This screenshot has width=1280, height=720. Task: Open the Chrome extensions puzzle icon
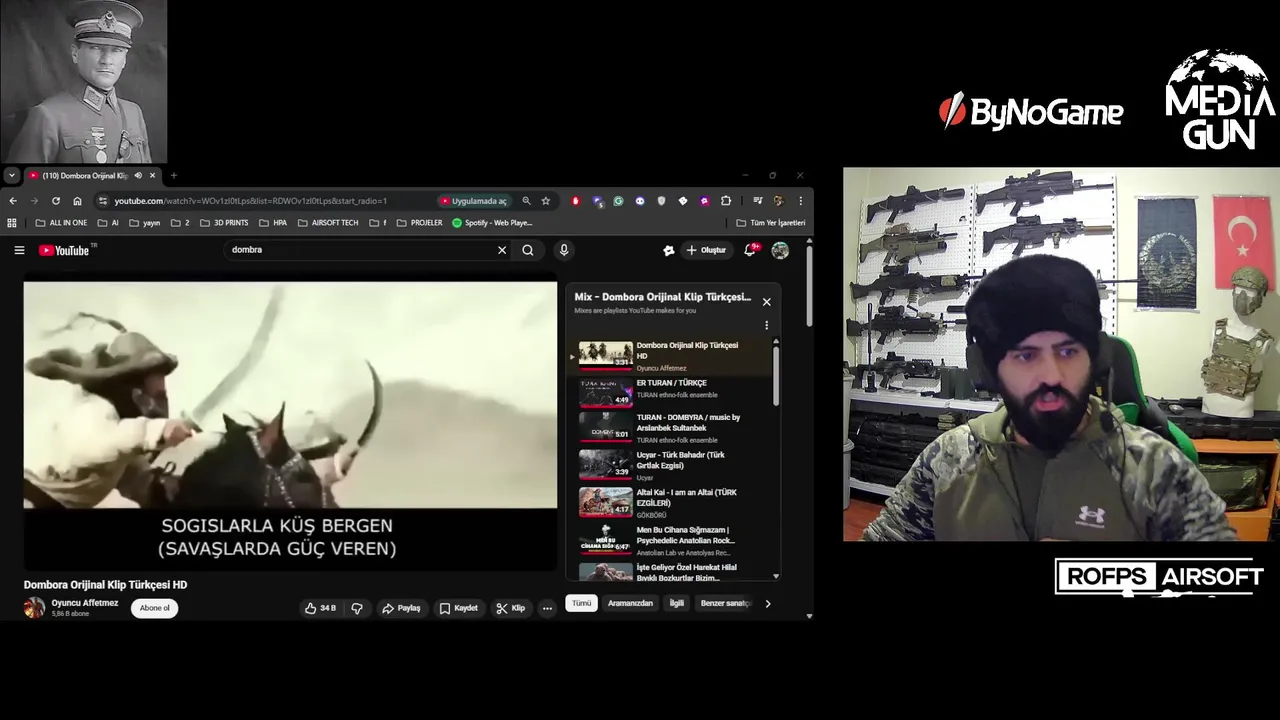pos(726,201)
